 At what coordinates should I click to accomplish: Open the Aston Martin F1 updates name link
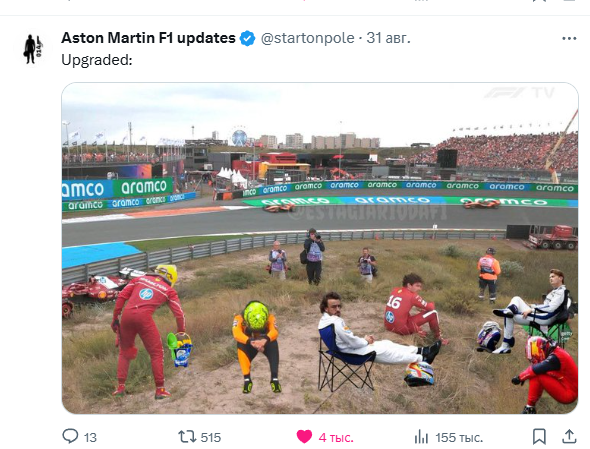[x=148, y=38]
